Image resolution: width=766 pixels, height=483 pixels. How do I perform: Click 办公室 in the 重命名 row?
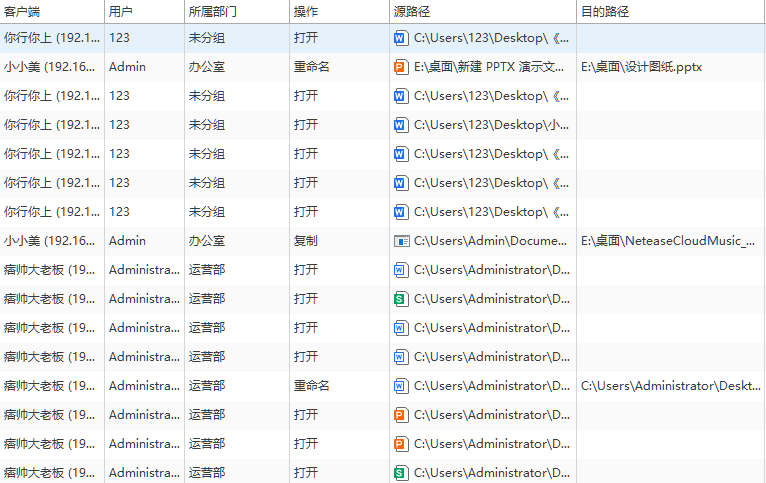pyautogui.click(x=207, y=67)
